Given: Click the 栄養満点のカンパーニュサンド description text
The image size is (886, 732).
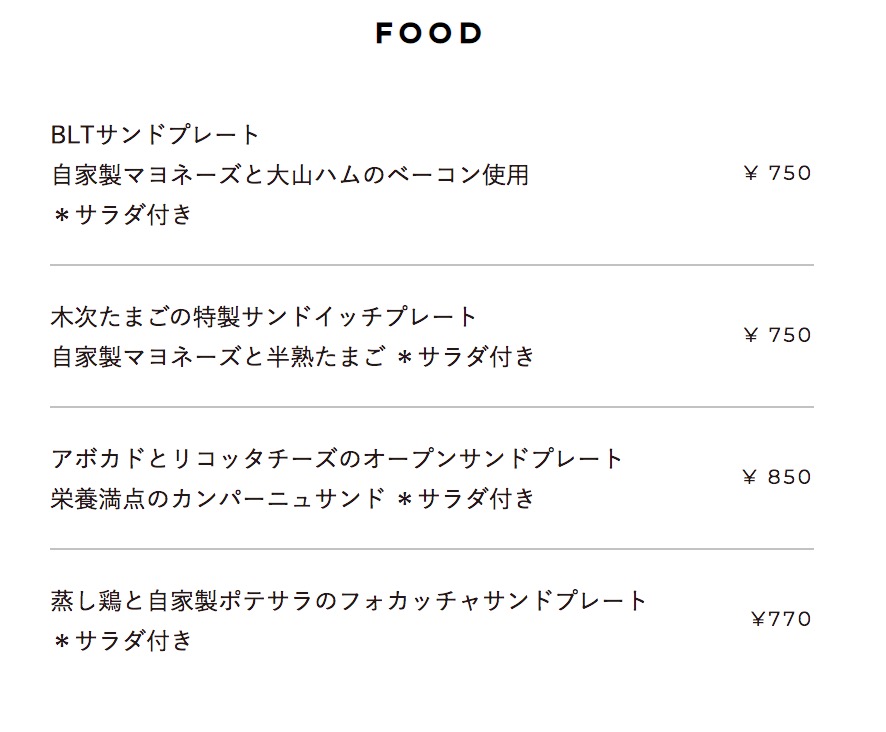Looking at the screenshot, I should (218, 499).
